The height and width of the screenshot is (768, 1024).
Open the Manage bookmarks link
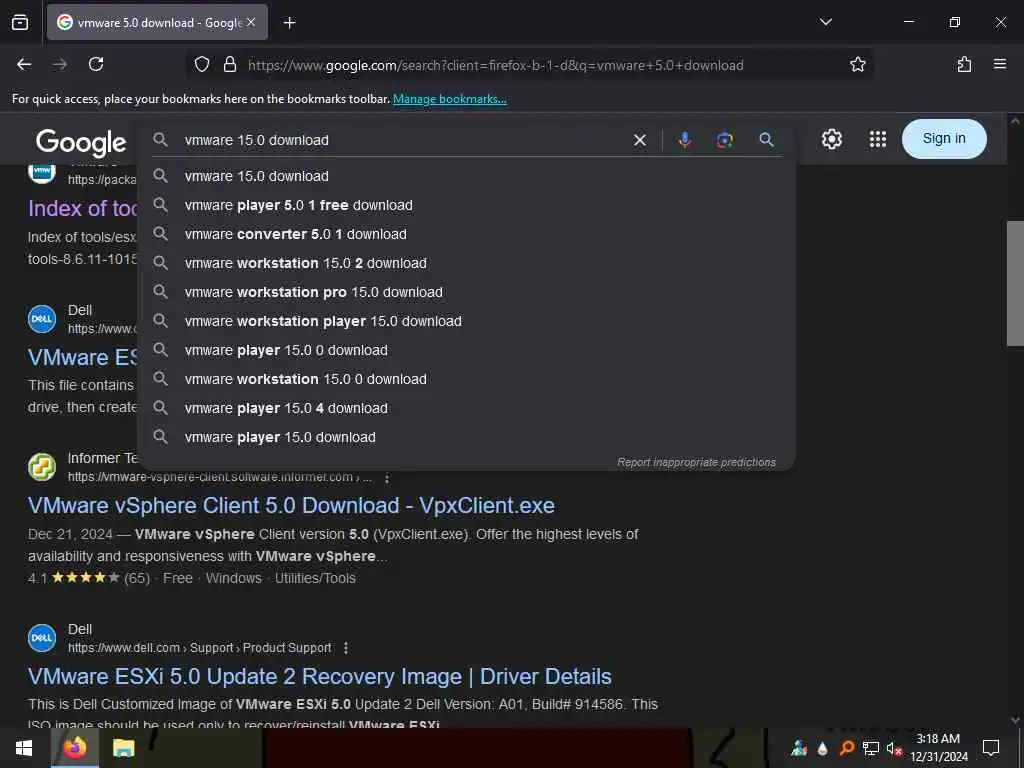tap(449, 99)
